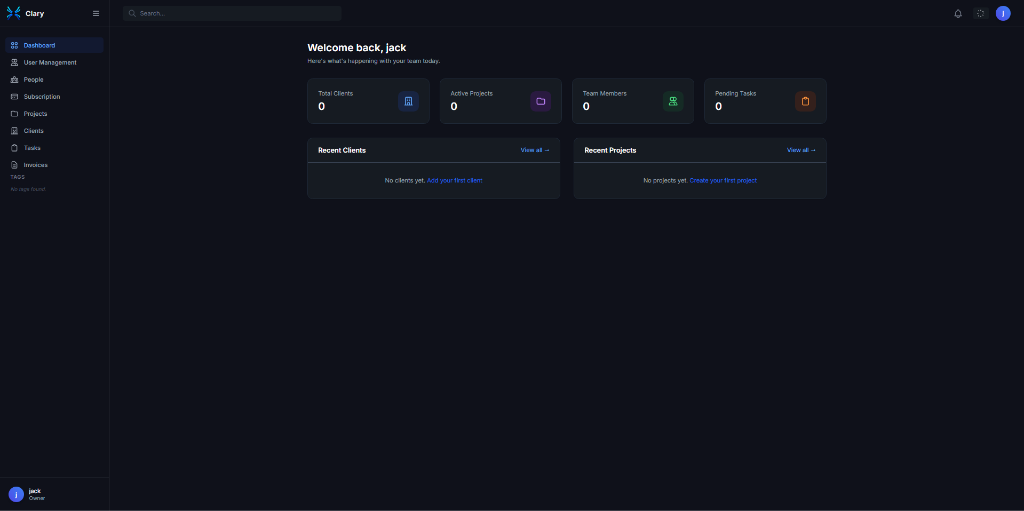Image resolution: width=1024 pixels, height=511 pixels.
Task: Click "Create your first project" link
Action: click(723, 180)
